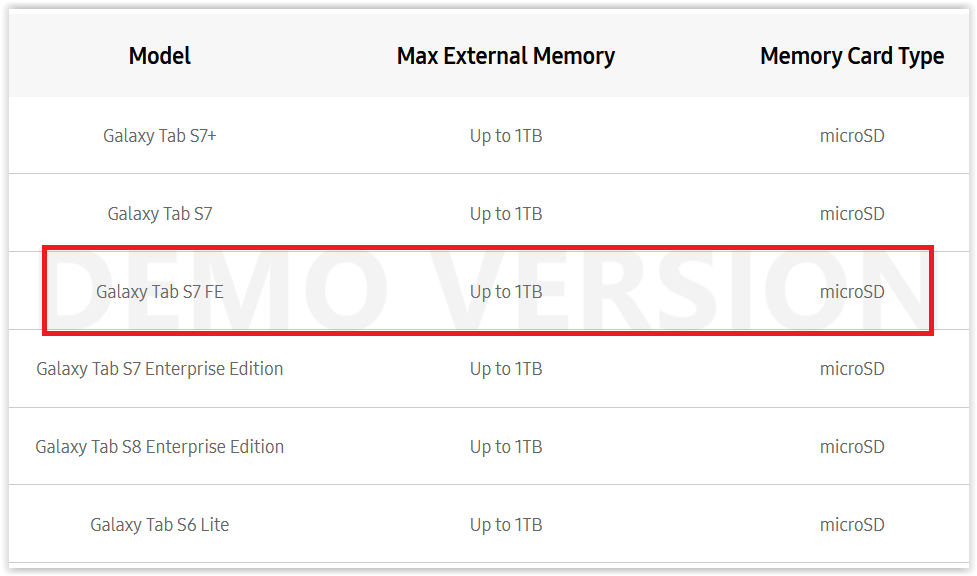Click microSD in the Galaxy Tab S7 FE row
Viewport: 977px width, 576px height.
[852, 292]
